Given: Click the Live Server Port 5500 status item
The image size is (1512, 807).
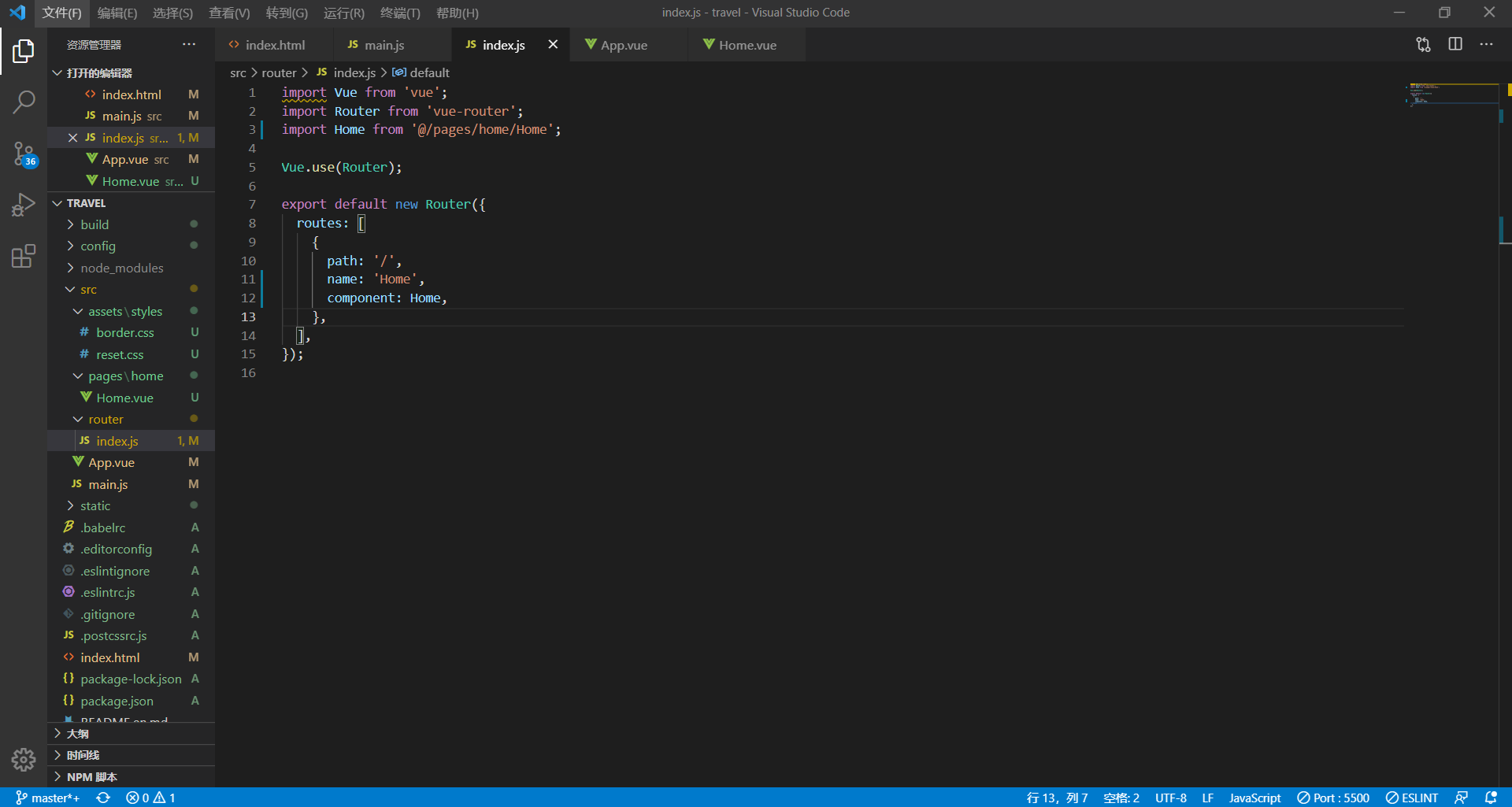Looking at the screenshot, I should tap(1333, 798).
